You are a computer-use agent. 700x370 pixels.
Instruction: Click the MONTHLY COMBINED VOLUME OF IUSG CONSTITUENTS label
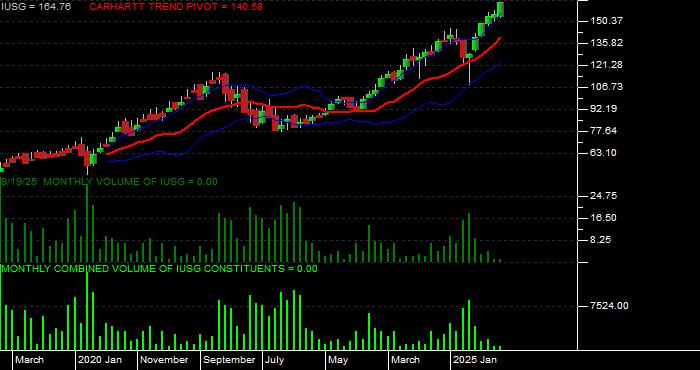coord(159,269)
